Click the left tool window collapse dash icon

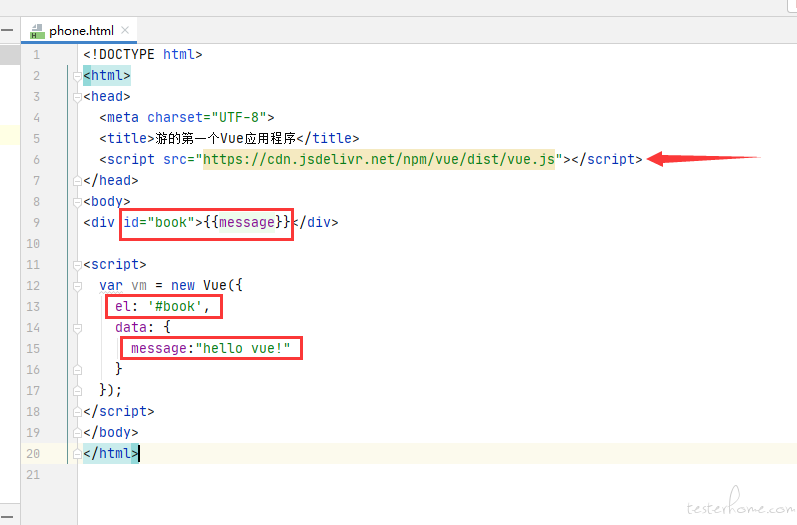7,30
